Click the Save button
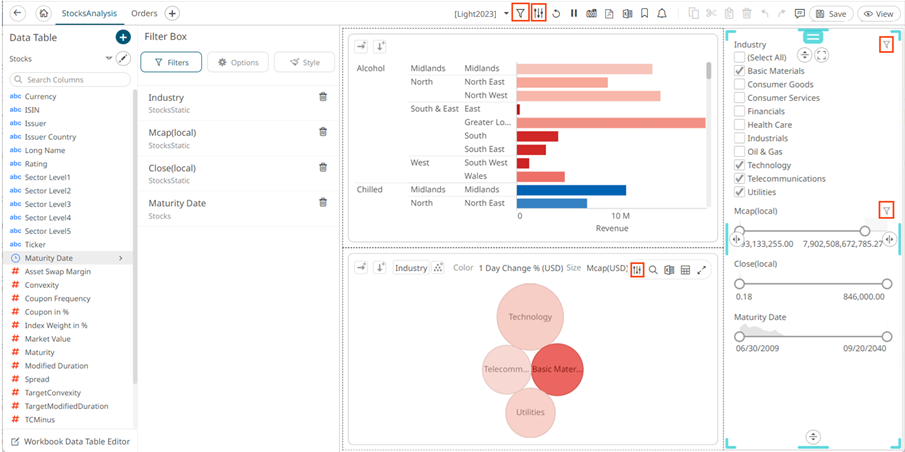The height and width of the screenshot is (452, 905). (831, 13)
